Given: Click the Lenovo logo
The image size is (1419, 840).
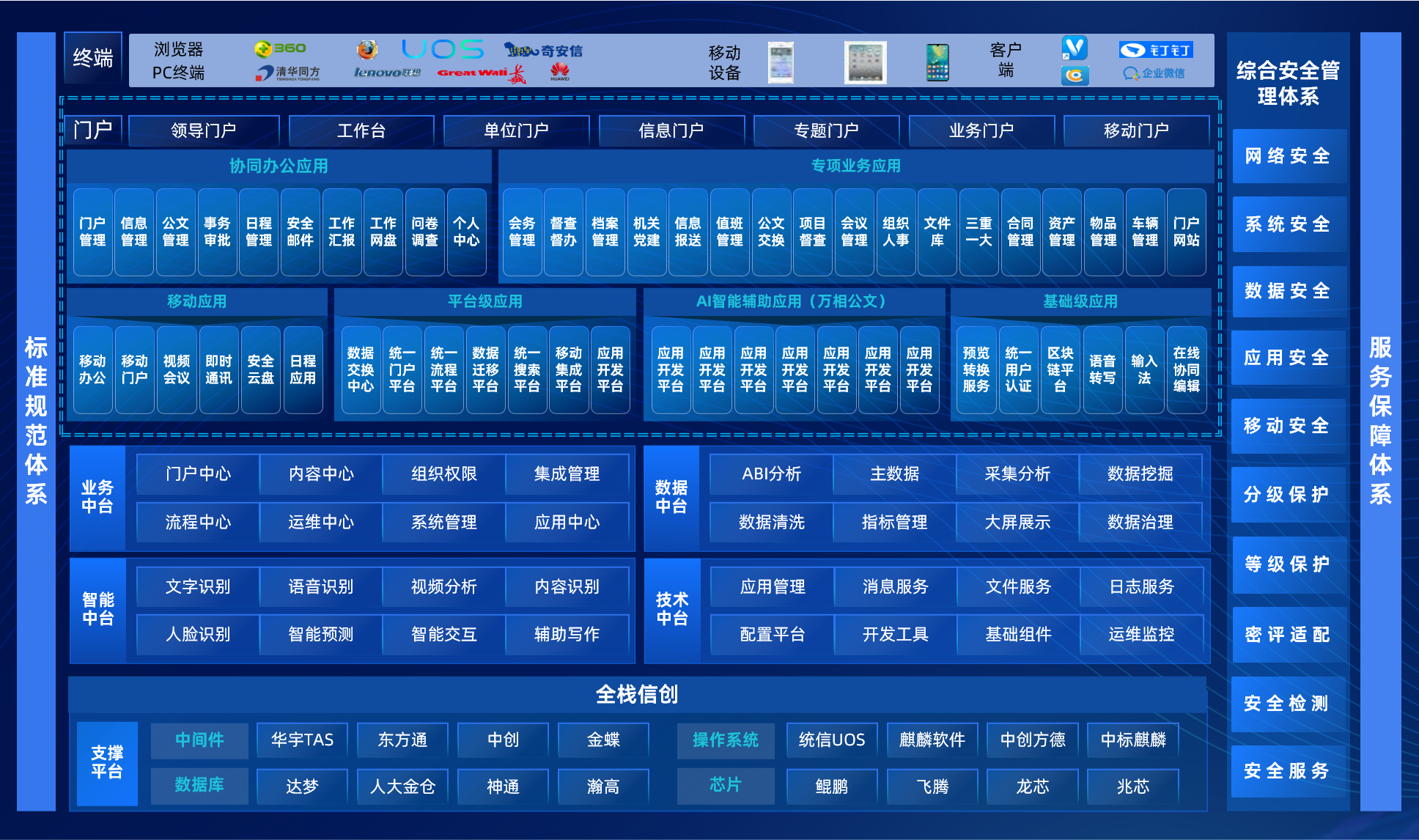Looking at the screenshot, I should (387, 73).
